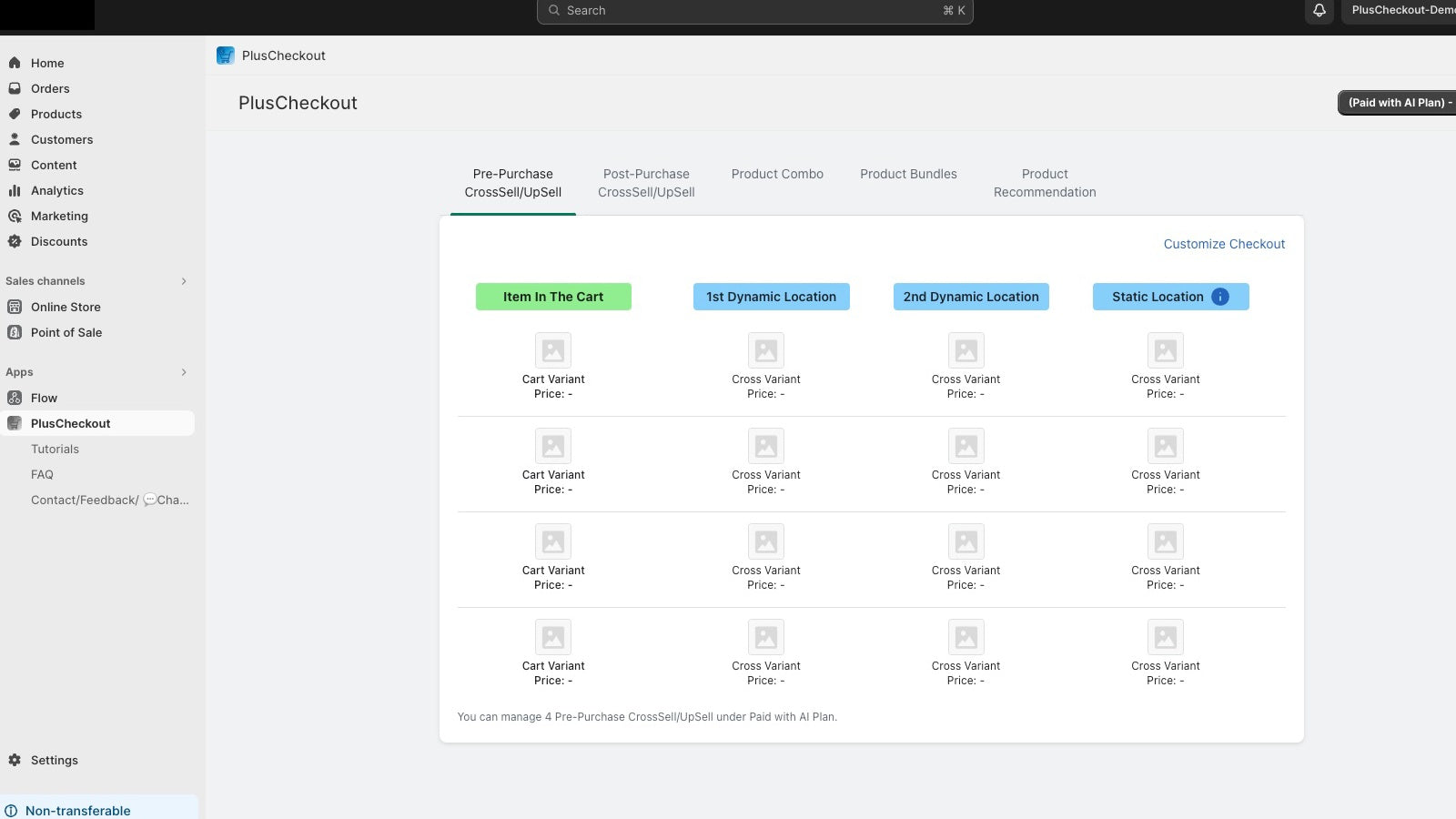Expand the Apps section
This screenshot has width=1456, height=819.
184,372
